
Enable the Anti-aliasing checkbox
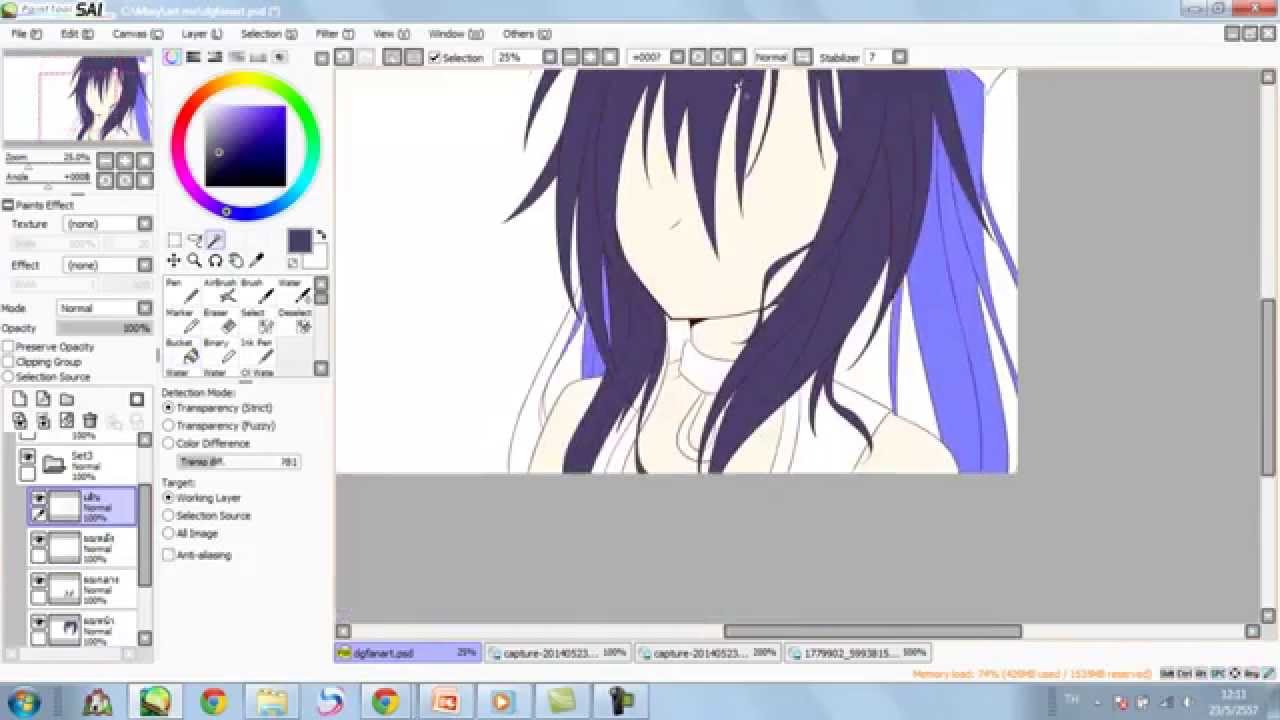(169, 555)
